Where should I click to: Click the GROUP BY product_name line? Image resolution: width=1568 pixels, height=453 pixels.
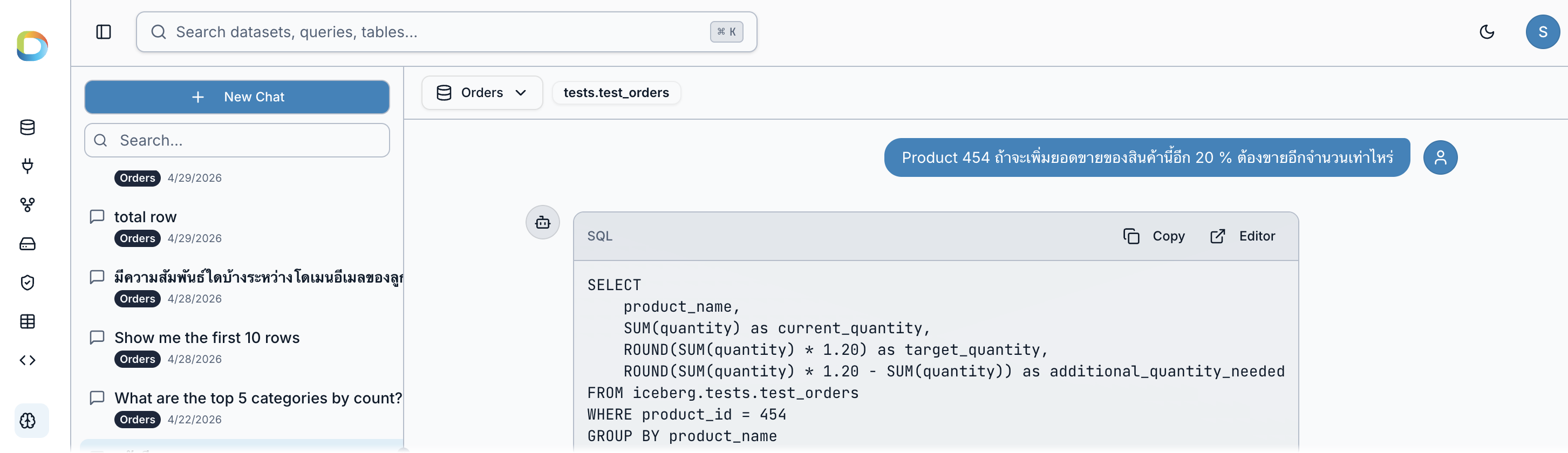pyautogui.click(x=681, y=436)
